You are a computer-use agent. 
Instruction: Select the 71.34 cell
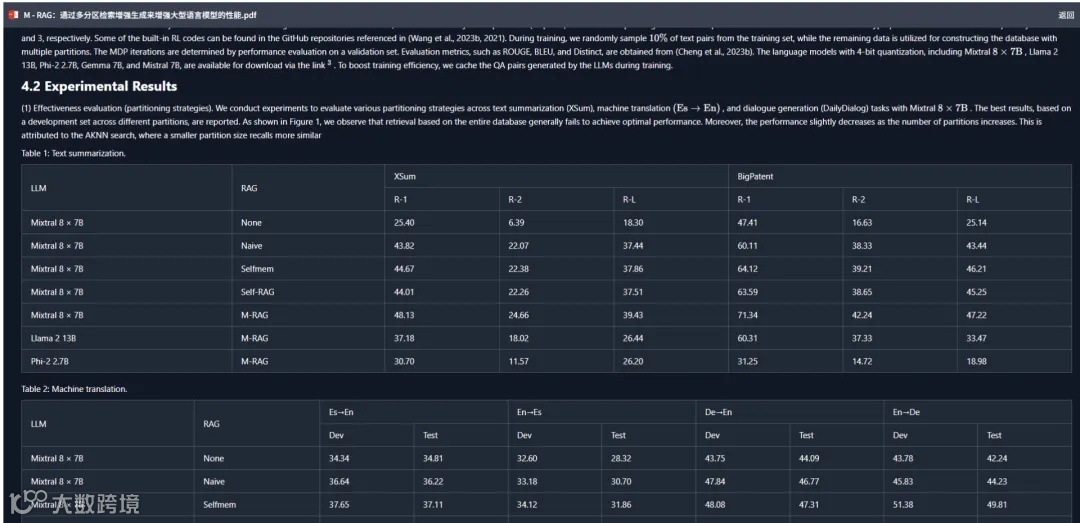(747, 315)
